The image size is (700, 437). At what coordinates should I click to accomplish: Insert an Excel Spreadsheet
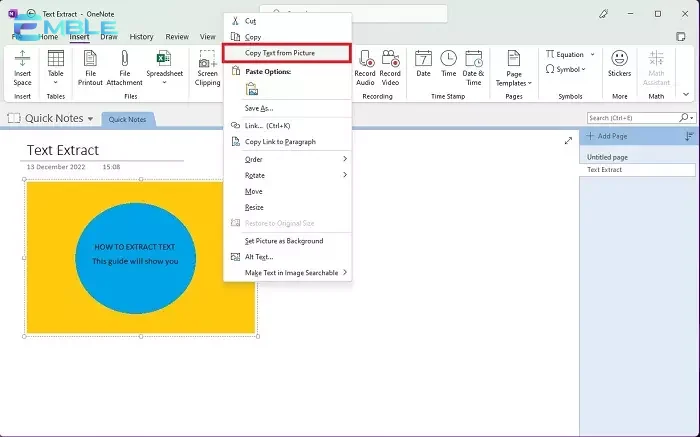(164, 67)
